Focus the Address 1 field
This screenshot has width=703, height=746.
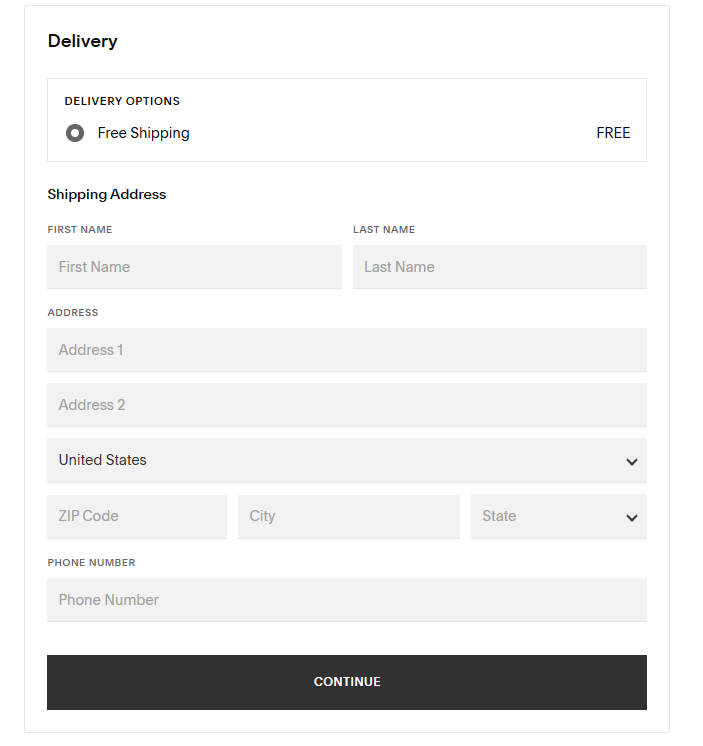[346, 350]
